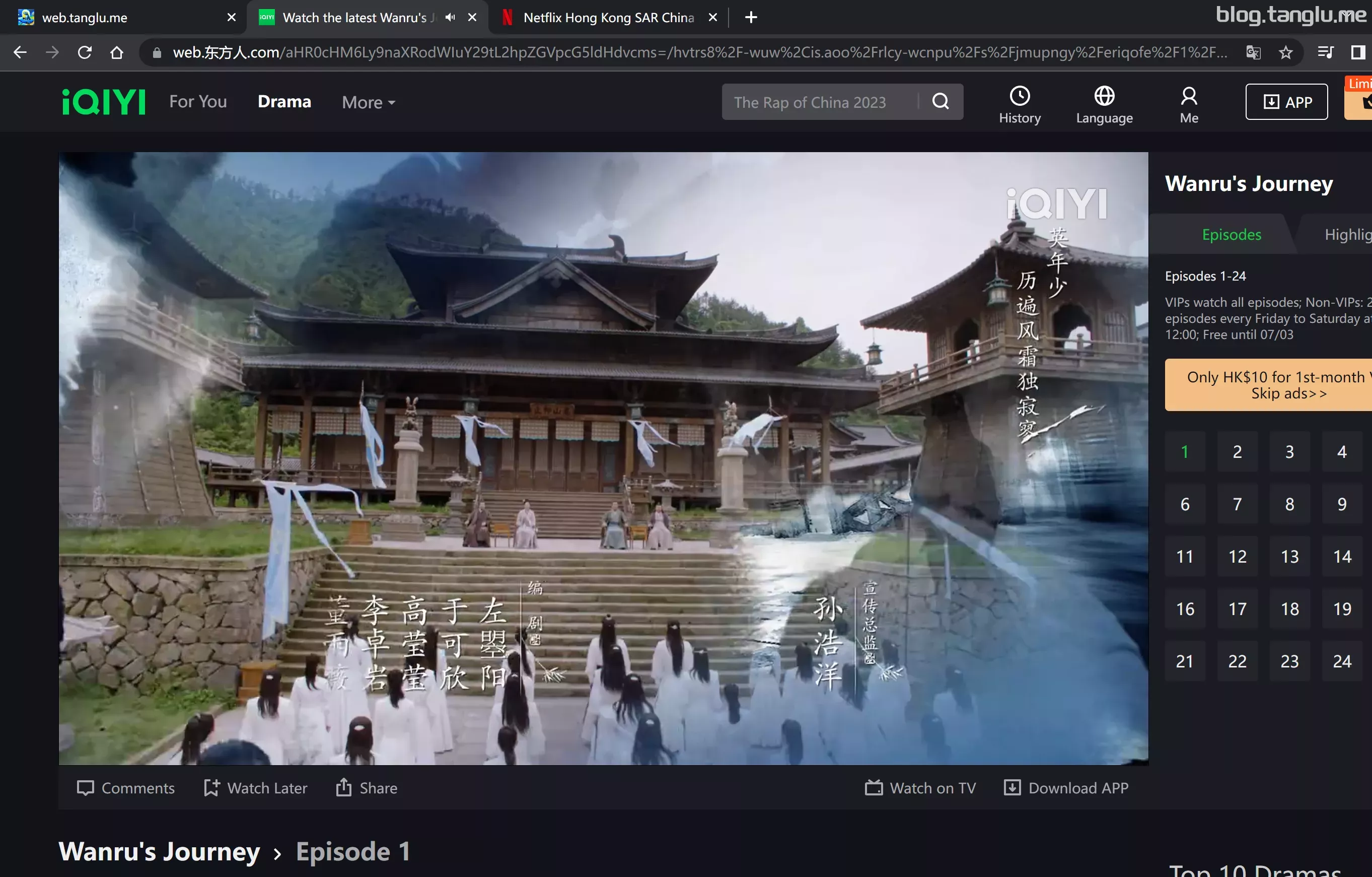1372x877 pixels.
Task: Open Comments below the video
Action: (x=126, y=787)
